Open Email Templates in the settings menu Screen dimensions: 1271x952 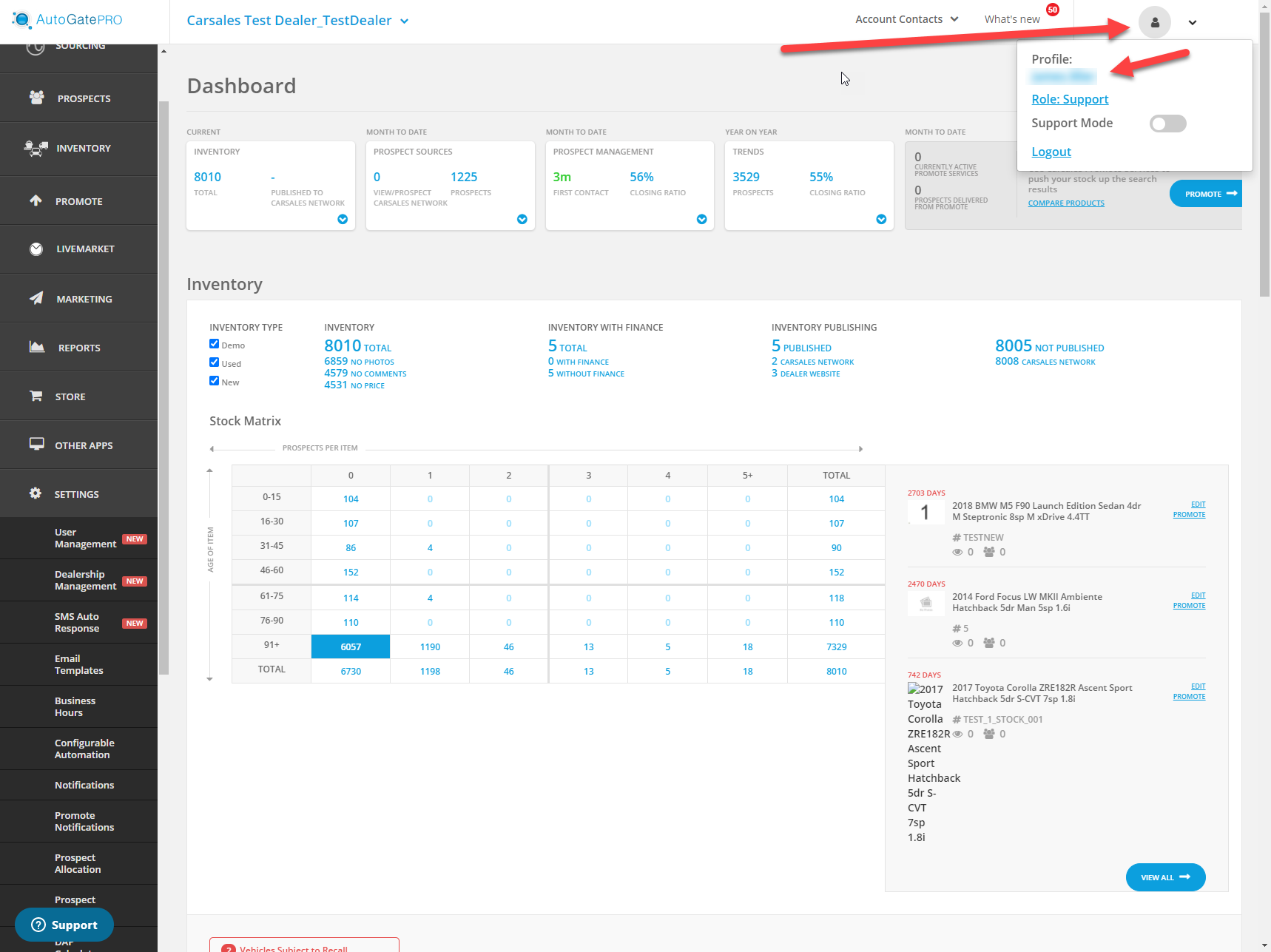pos(78,664)
